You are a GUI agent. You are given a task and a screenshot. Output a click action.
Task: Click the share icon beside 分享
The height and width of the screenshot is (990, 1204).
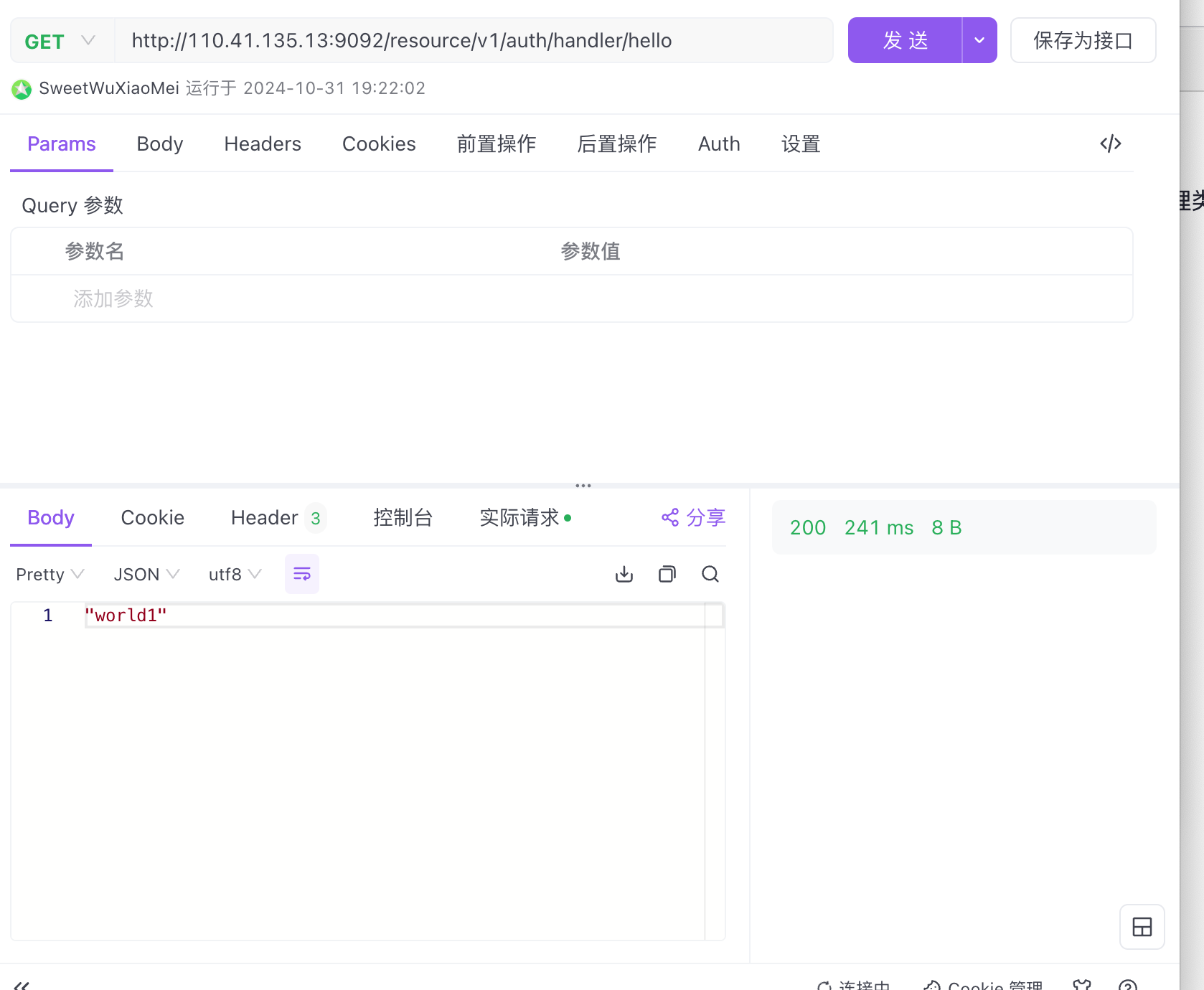point(670,517)
